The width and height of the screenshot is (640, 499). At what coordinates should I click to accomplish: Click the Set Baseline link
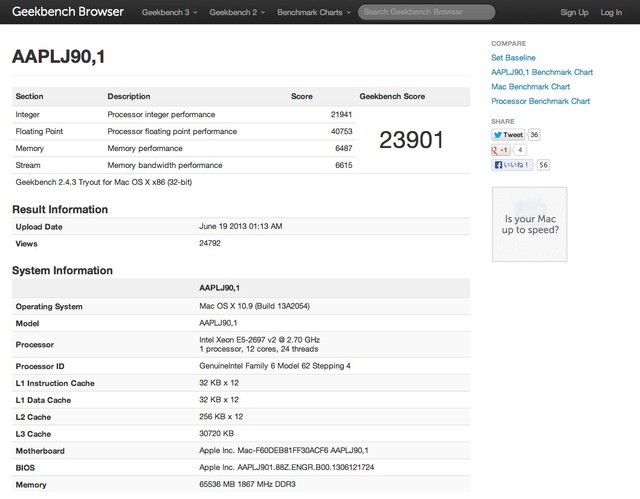[x=513, y=58]
